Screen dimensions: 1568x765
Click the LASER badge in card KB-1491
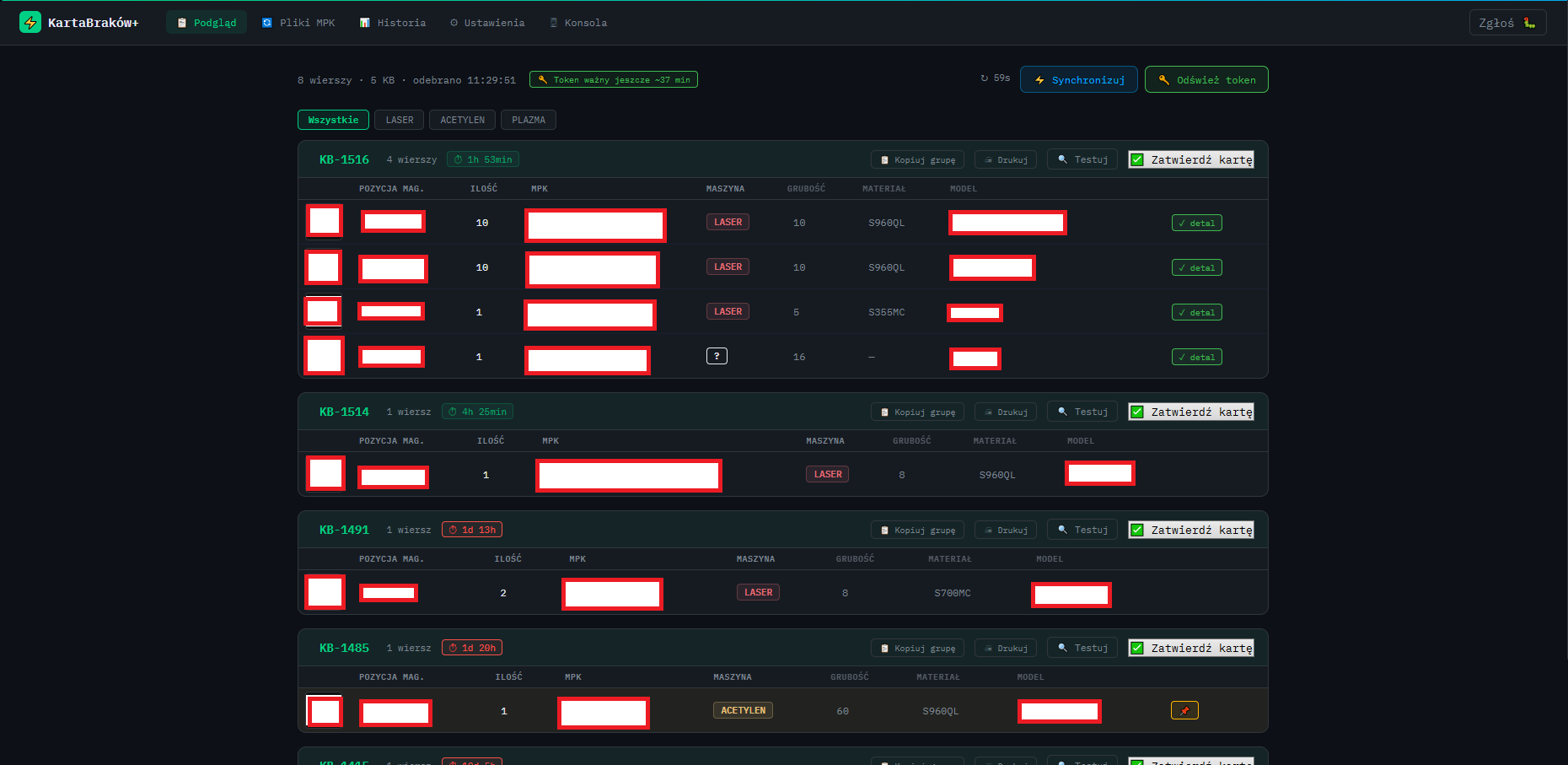coord(758,593)
